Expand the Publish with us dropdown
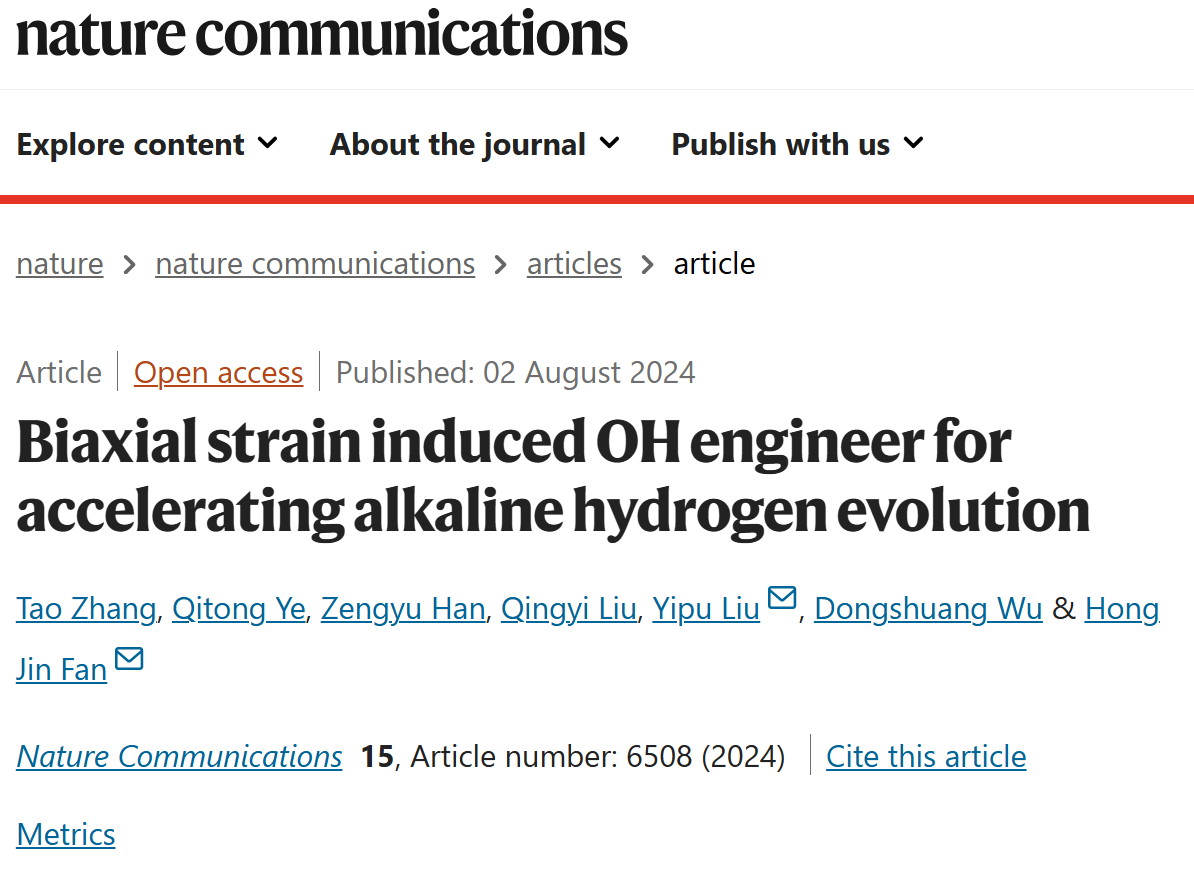 [x=797, y=144]
